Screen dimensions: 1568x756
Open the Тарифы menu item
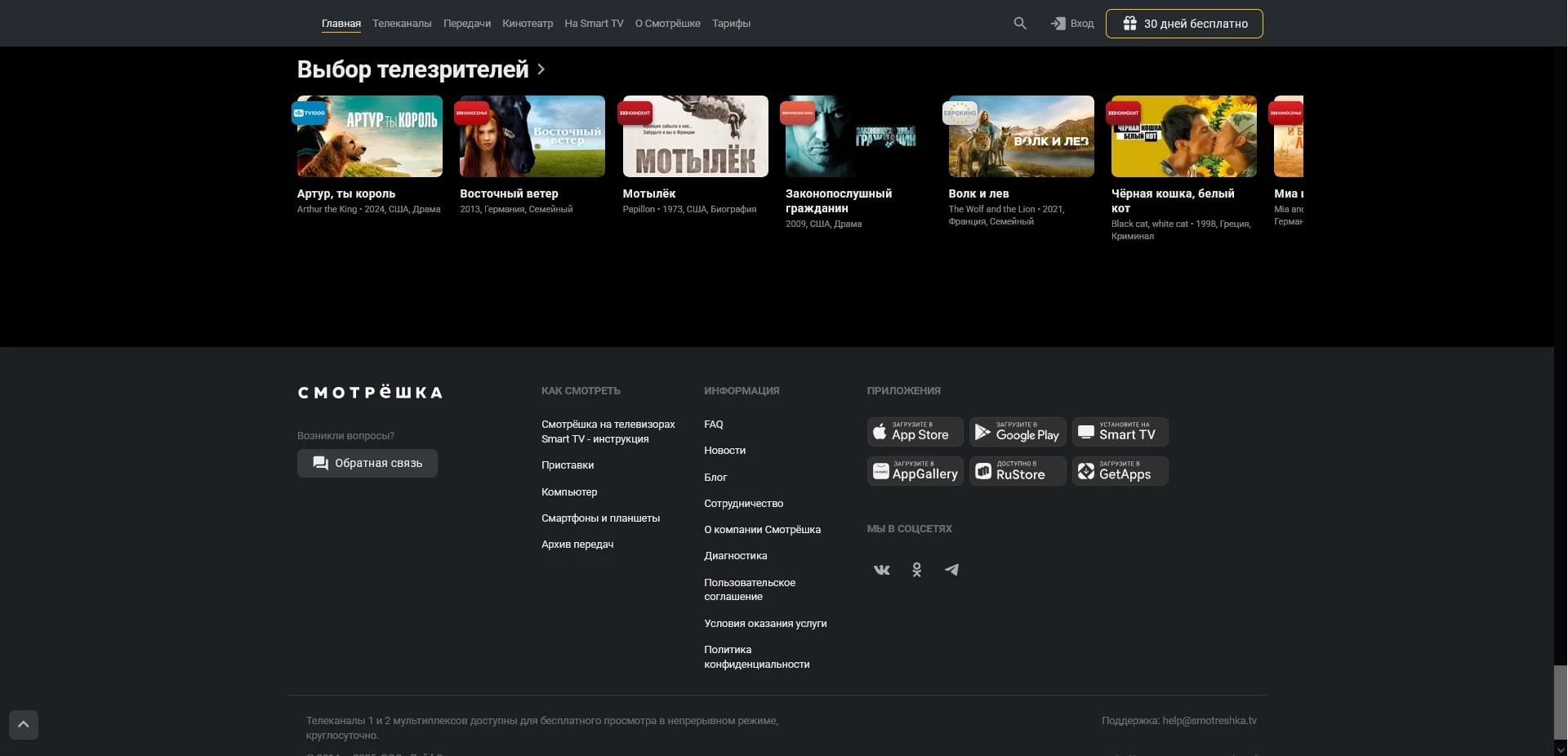pos(731,24)
